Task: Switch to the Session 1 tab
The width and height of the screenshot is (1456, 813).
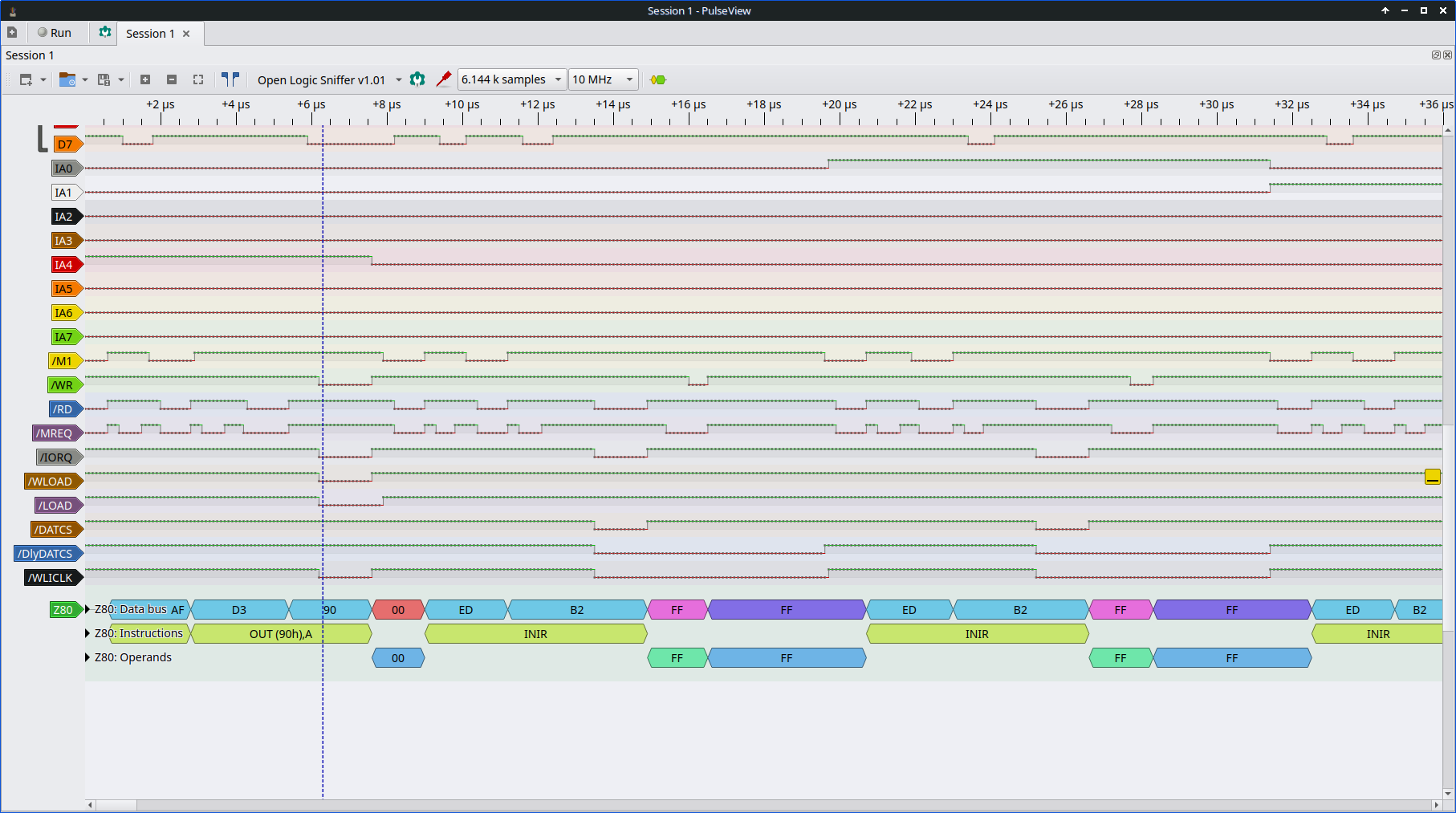Action: coord(150,34)
